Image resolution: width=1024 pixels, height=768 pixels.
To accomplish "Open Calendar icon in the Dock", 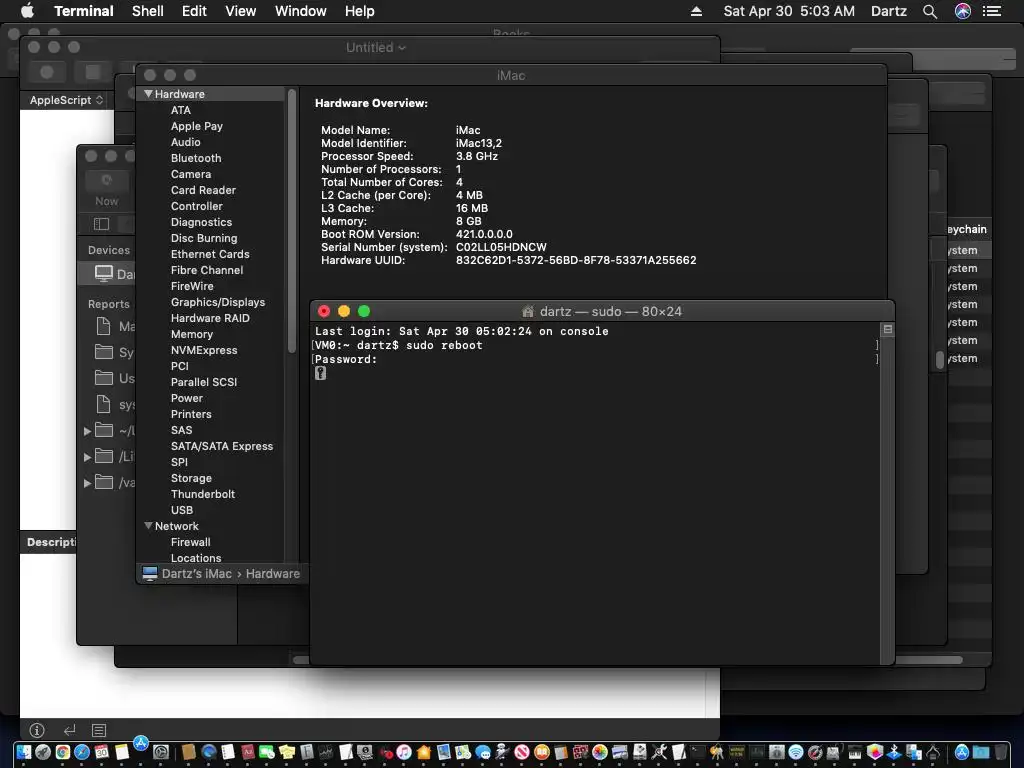I will pyautogui.click(x=101, y=752).
